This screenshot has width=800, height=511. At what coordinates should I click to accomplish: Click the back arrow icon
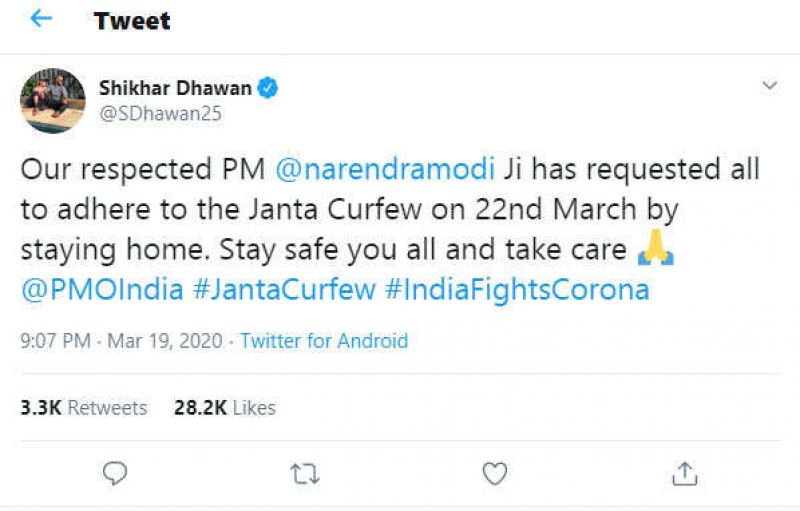[40, 20]
